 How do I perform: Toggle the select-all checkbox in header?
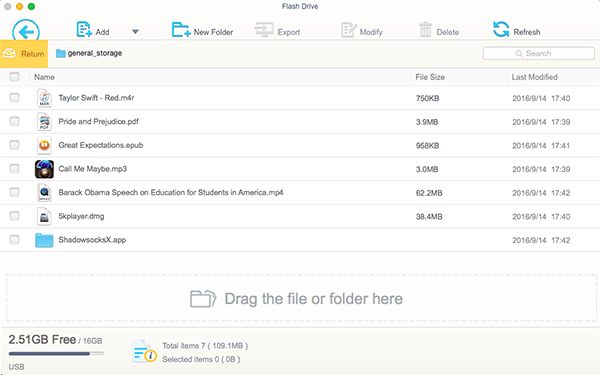tap(15, 77)
